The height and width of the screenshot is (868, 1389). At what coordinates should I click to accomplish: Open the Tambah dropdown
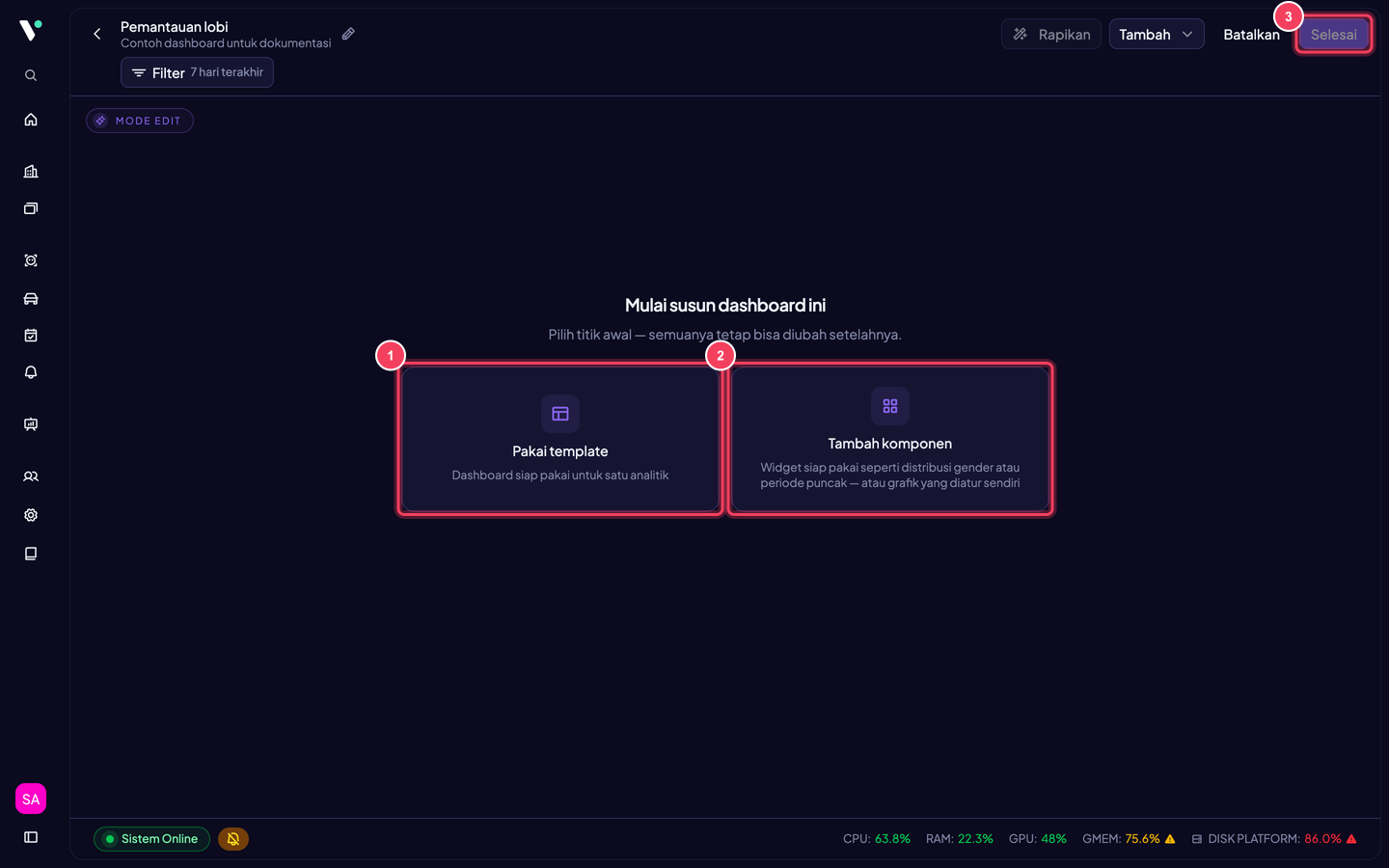(x=1157, y=34)
